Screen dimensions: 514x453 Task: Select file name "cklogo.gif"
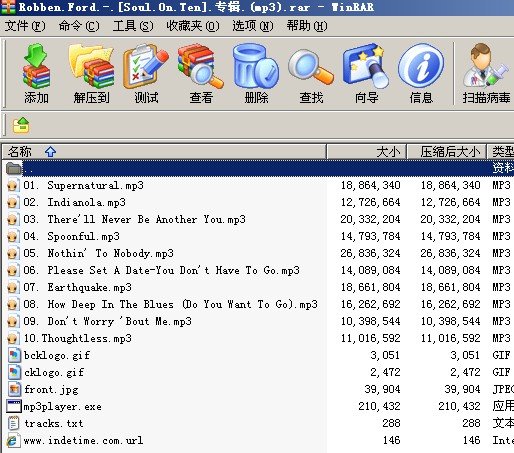(x=54, y=372)
